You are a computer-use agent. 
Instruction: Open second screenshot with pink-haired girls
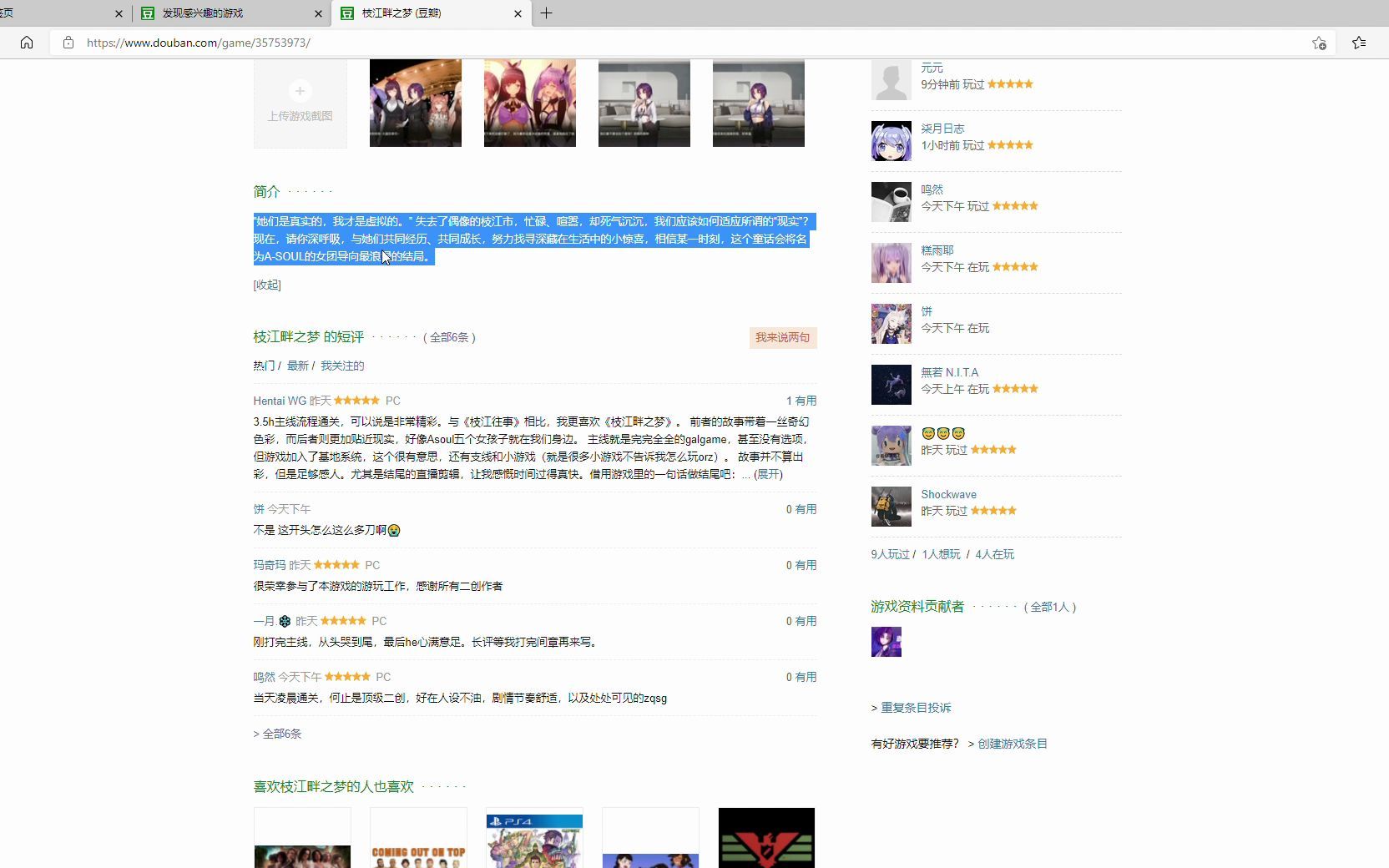click(530, 103)
